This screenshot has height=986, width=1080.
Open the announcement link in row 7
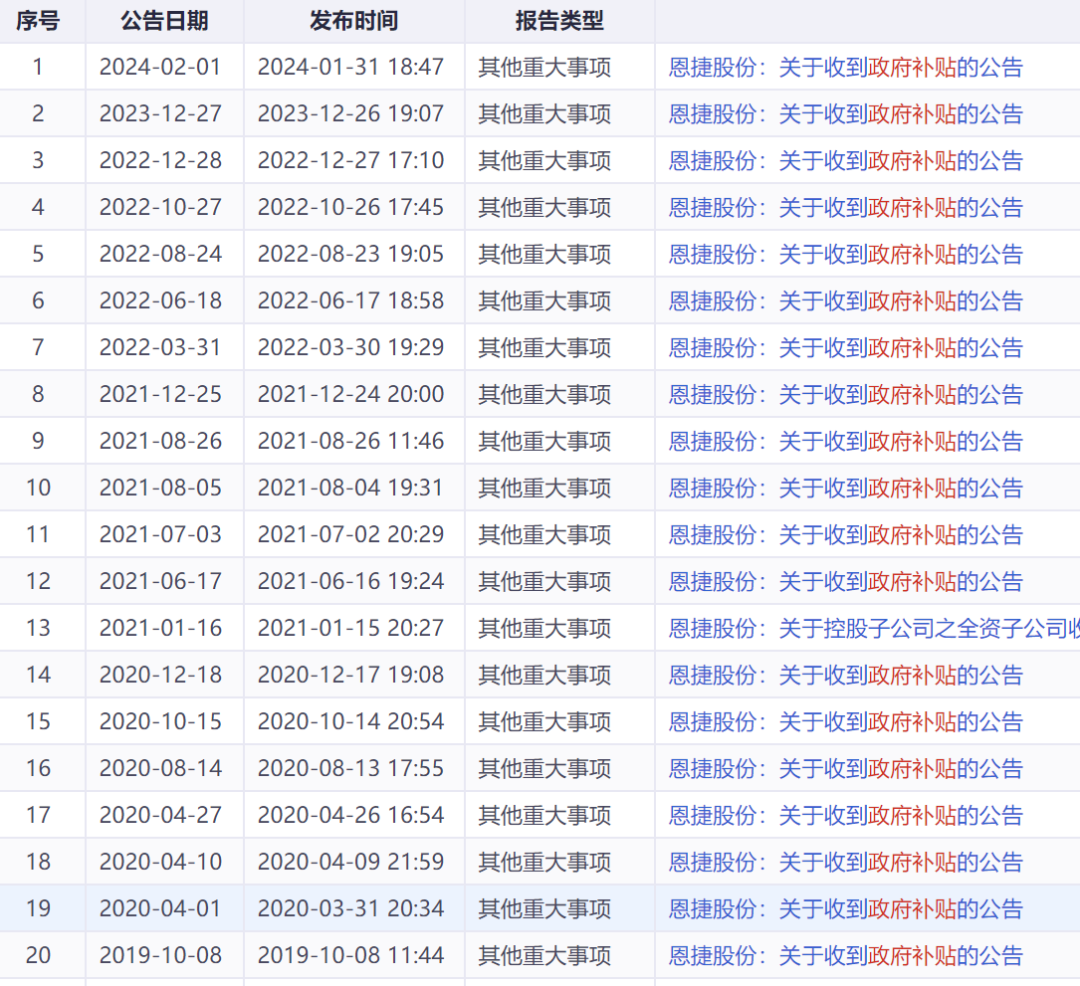coord(846,348)
